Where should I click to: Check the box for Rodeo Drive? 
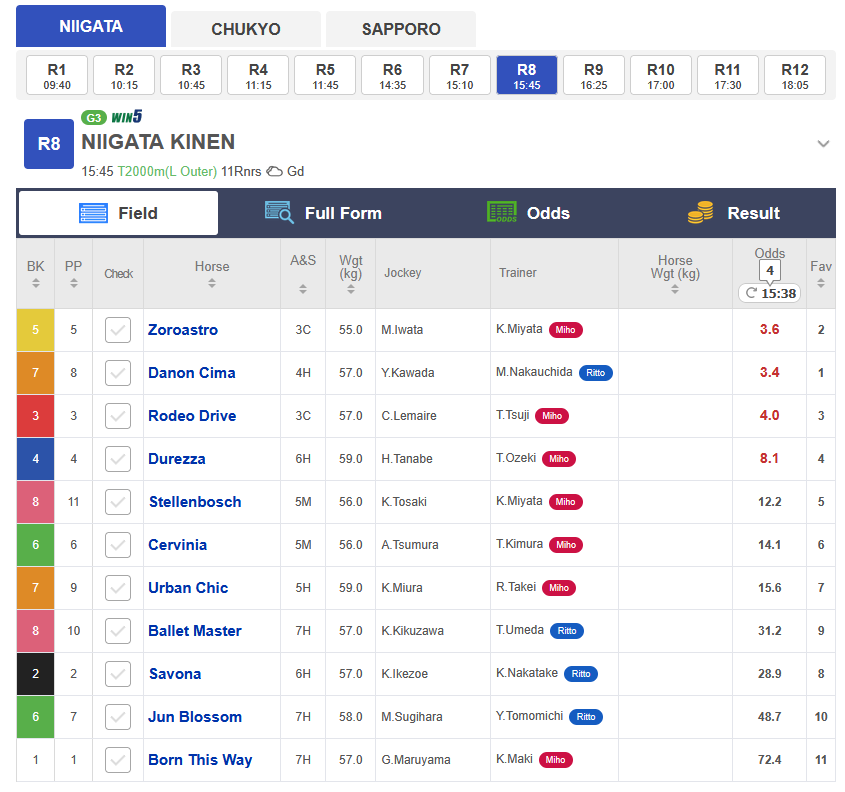[x=118, y=416]
